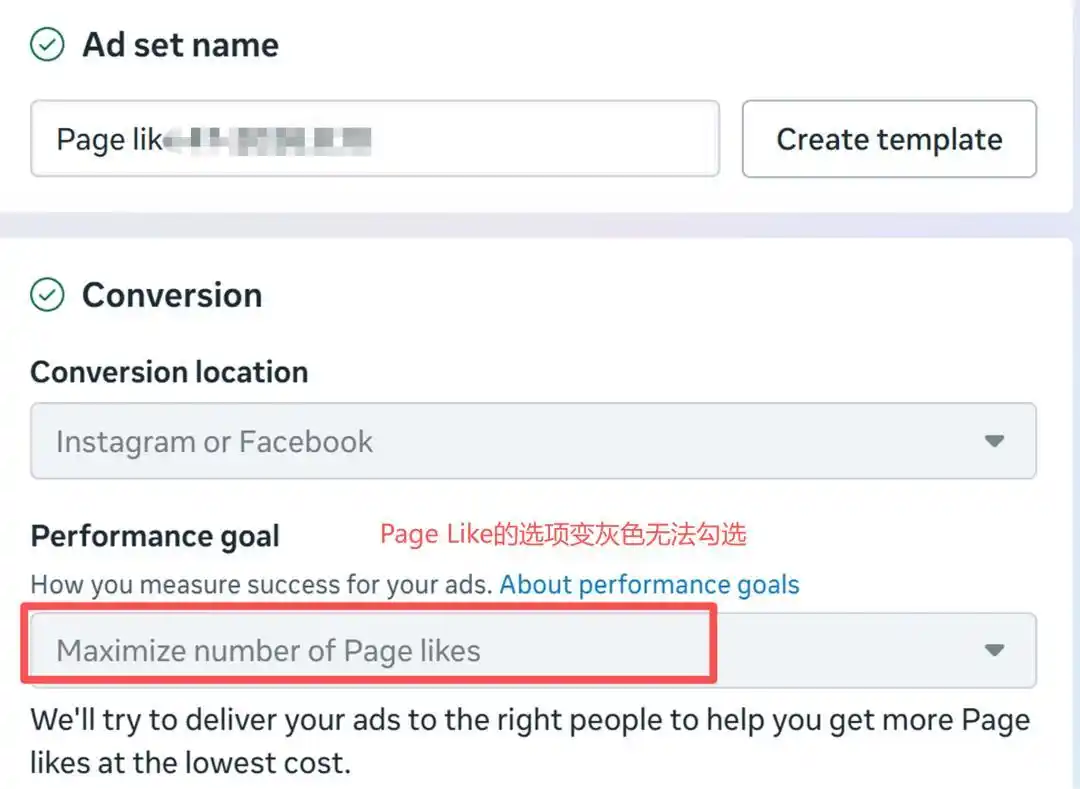Click the lowest-cost Page likes description paragraph
This screenshot has width=1080, height=789.
(x=530, y=741)
